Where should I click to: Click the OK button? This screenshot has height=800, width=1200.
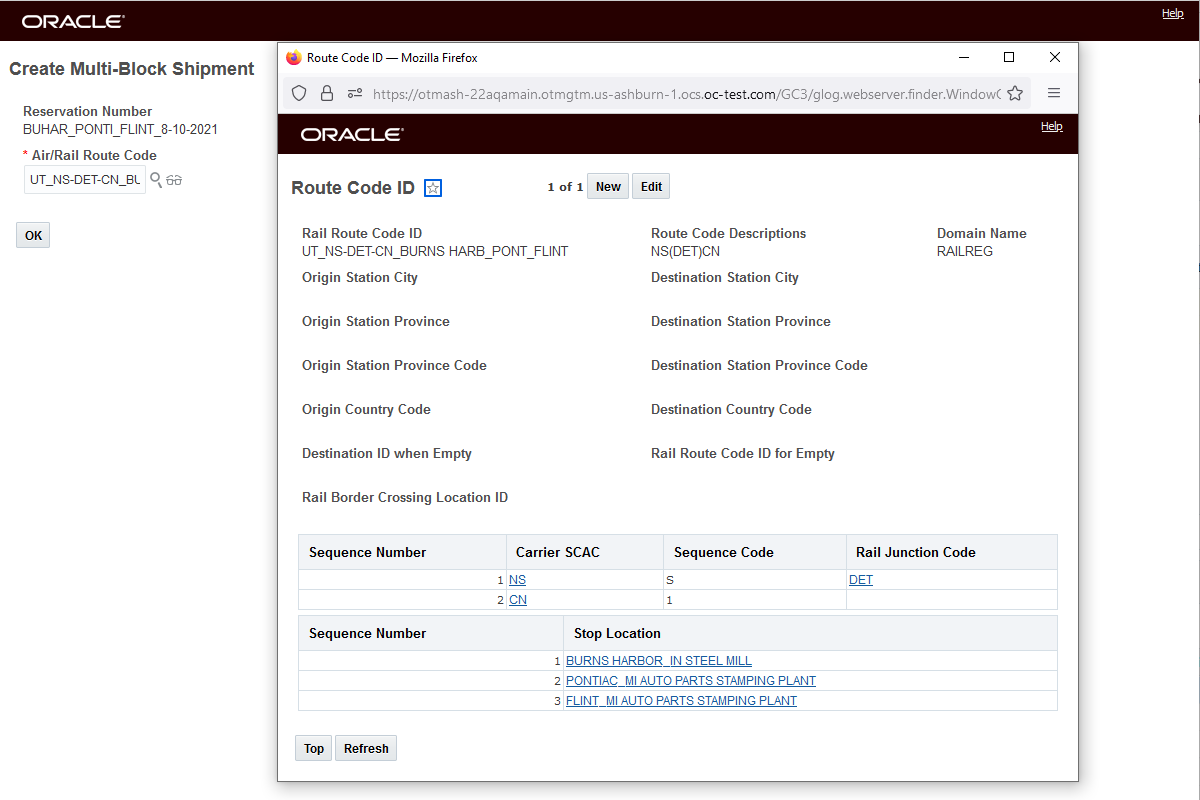[34, 235]
